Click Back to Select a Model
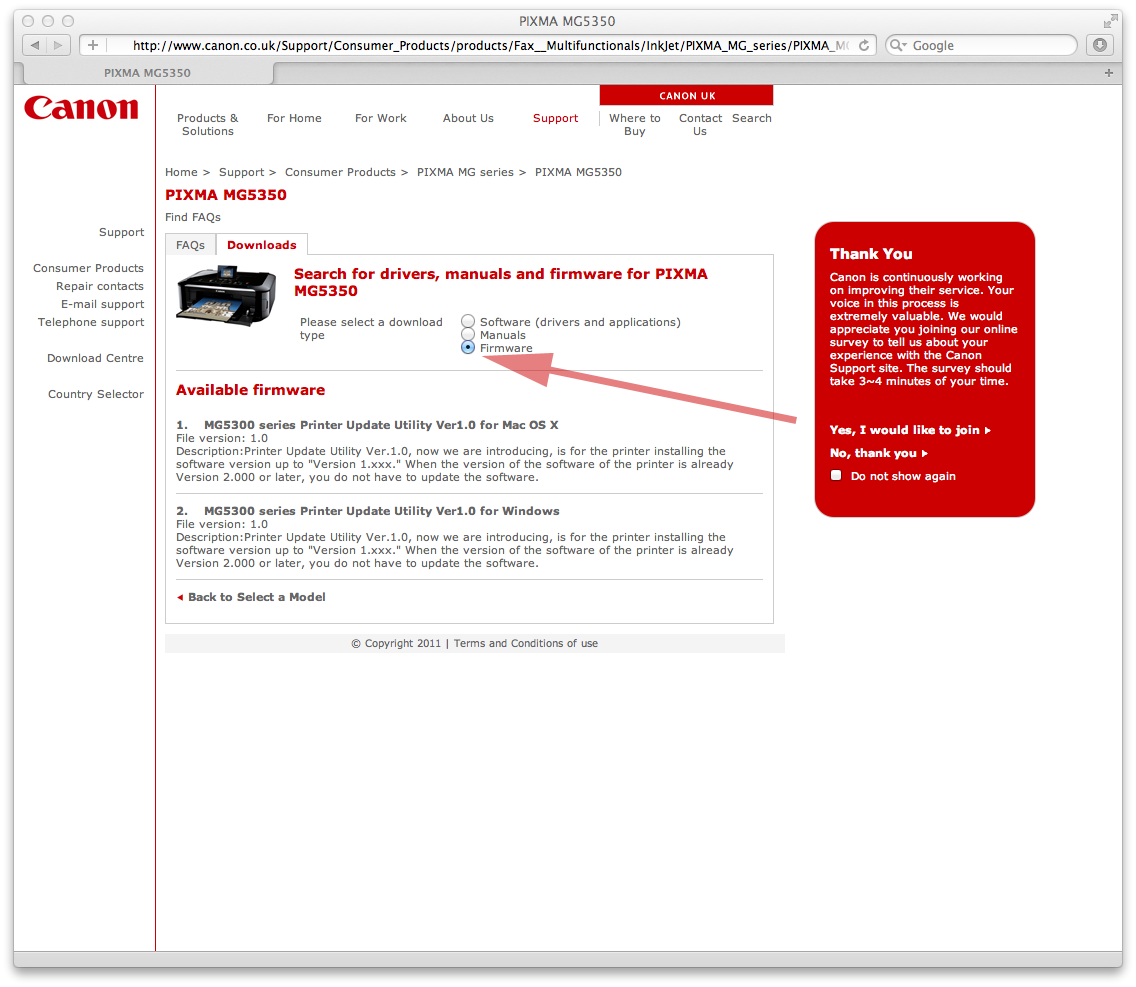 256,597
